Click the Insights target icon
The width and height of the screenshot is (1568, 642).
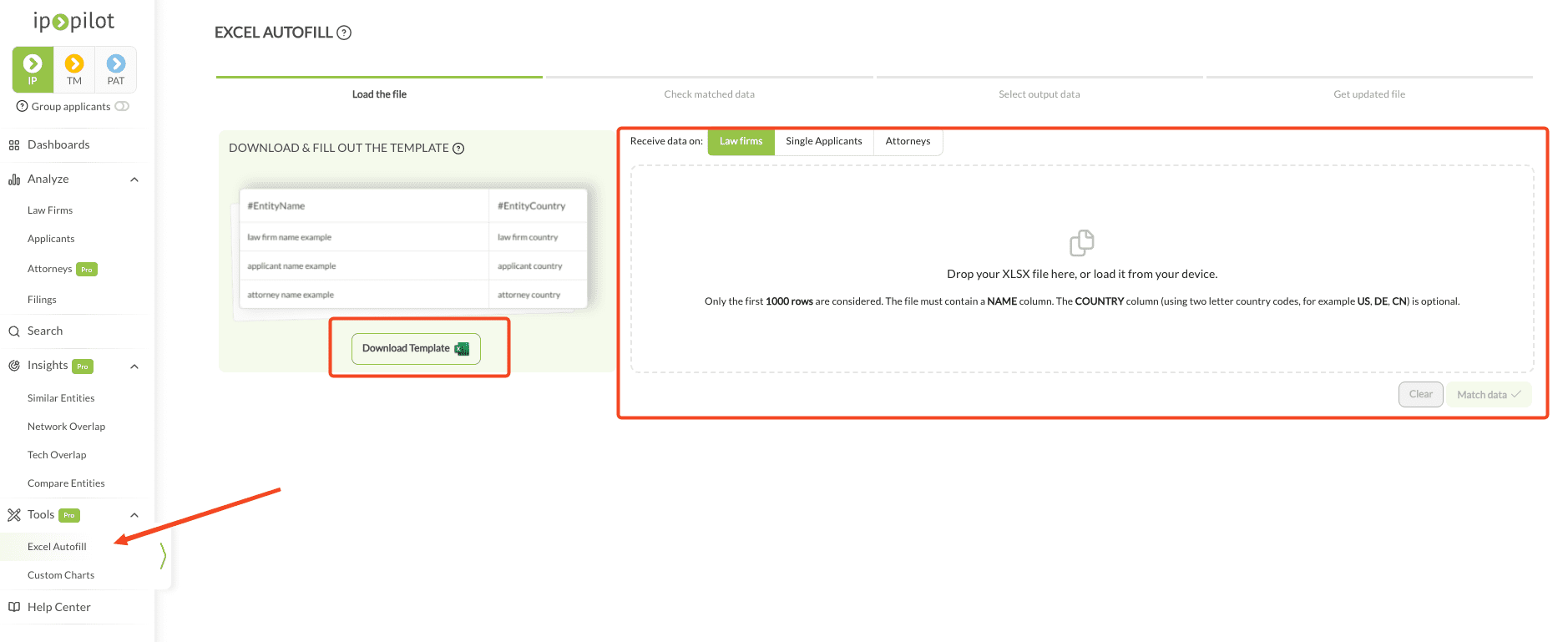point(14,366)
